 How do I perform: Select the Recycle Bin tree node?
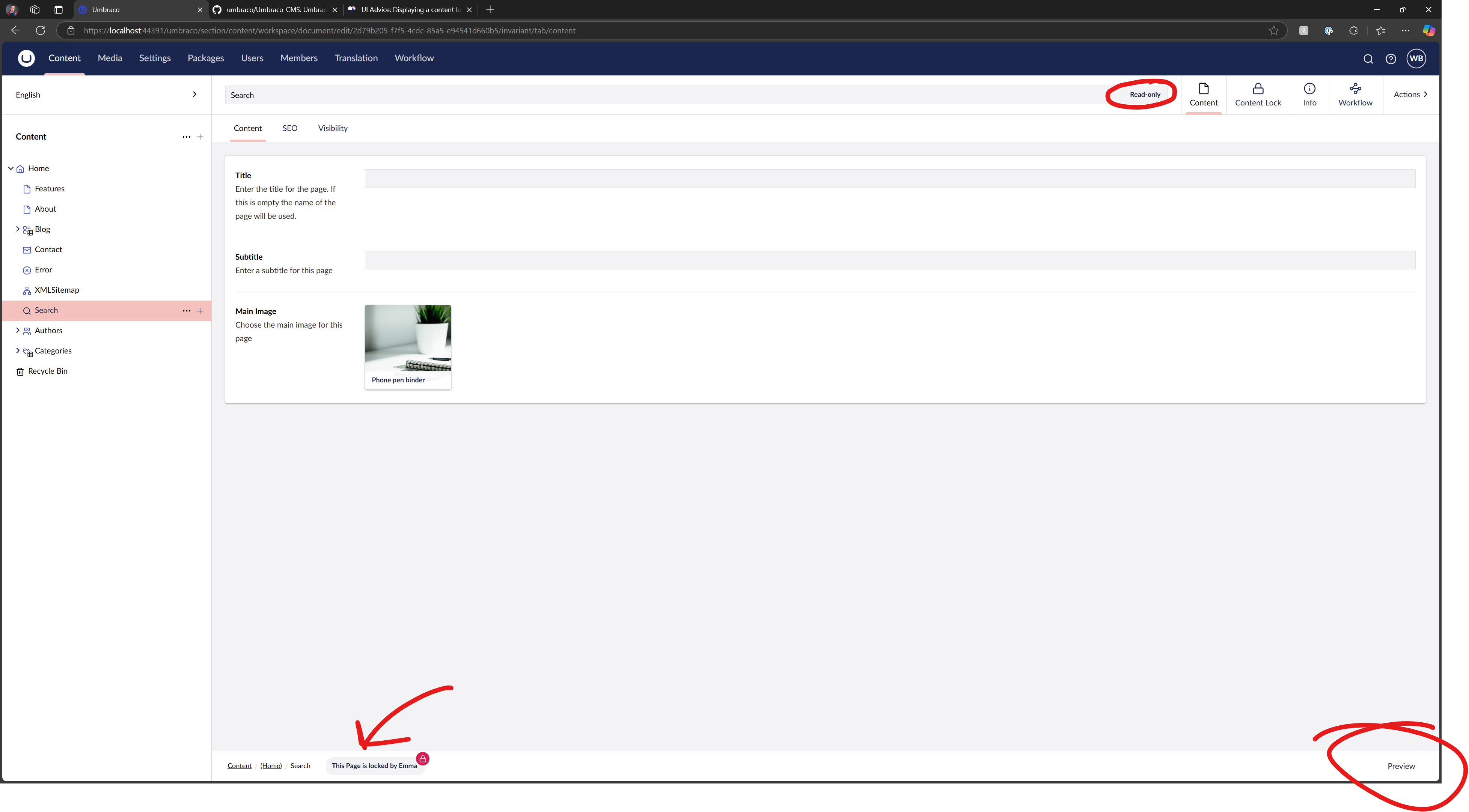[x=48, y=371]
